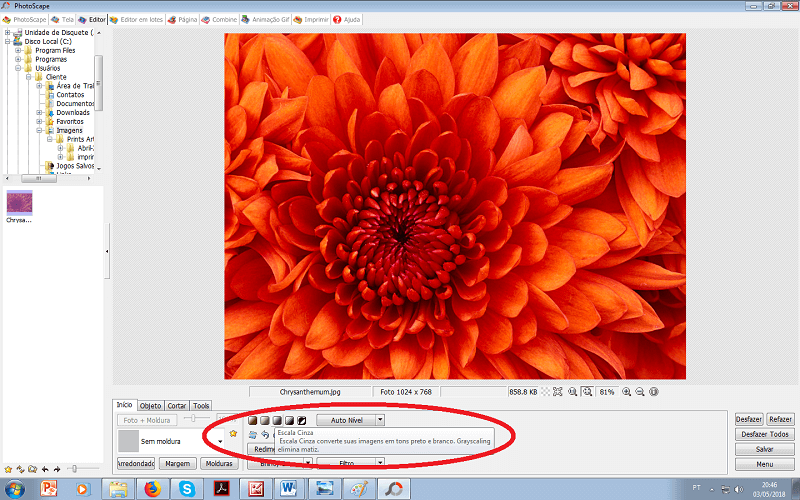Click the favorite star icon beside frame selector
The height and width of the screenshot is (500, 800).
233,434
